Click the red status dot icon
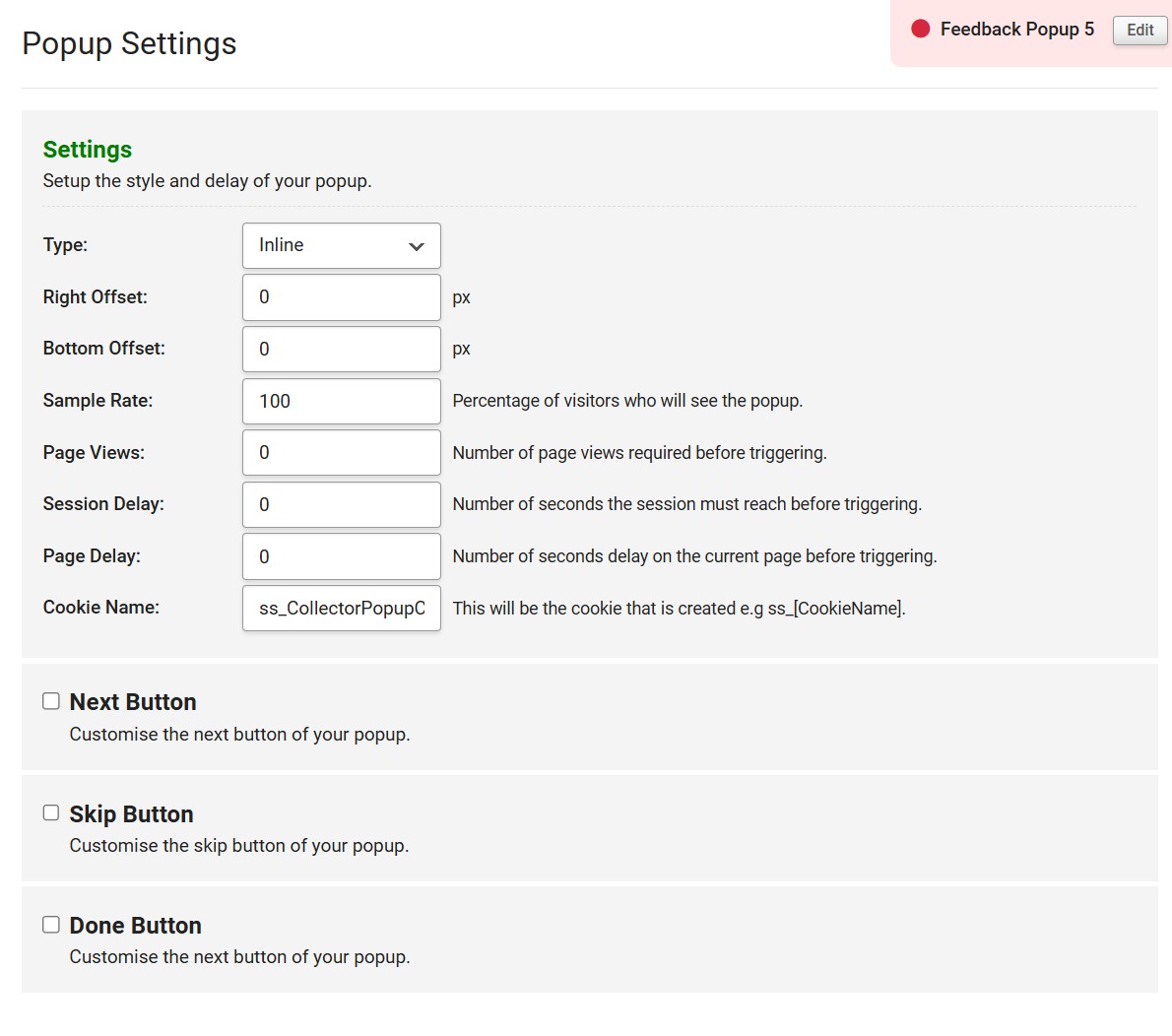1172x1036 pixels. coord(921,30)
